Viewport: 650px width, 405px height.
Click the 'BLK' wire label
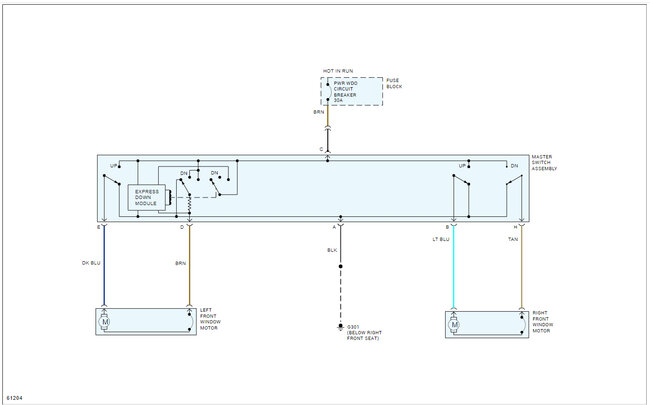pyautogui.click(x=332, y=250)
